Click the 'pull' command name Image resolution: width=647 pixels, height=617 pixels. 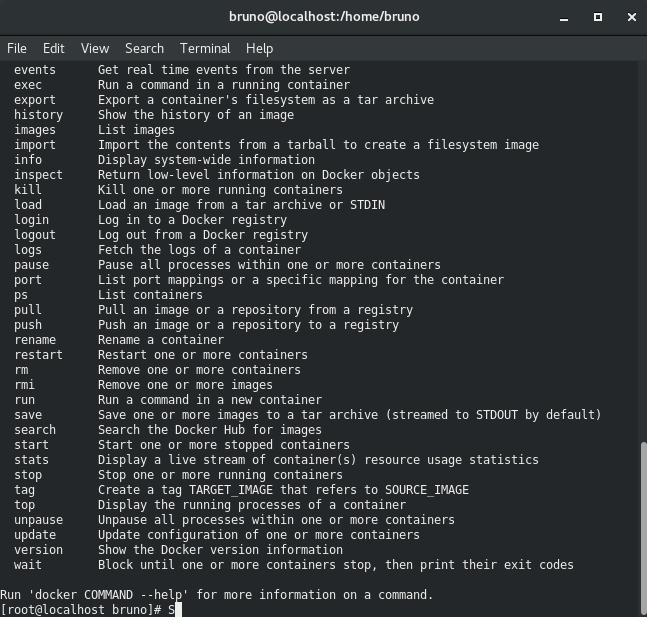28,310
